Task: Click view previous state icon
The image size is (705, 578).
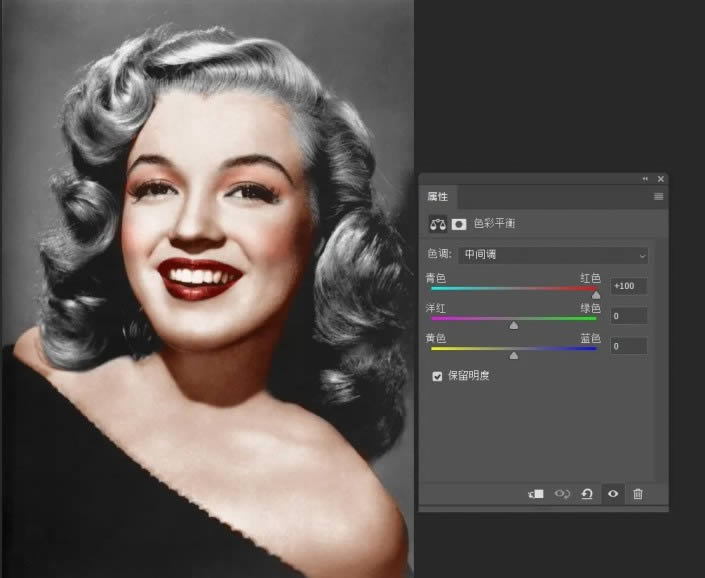Action: [562, 494]
